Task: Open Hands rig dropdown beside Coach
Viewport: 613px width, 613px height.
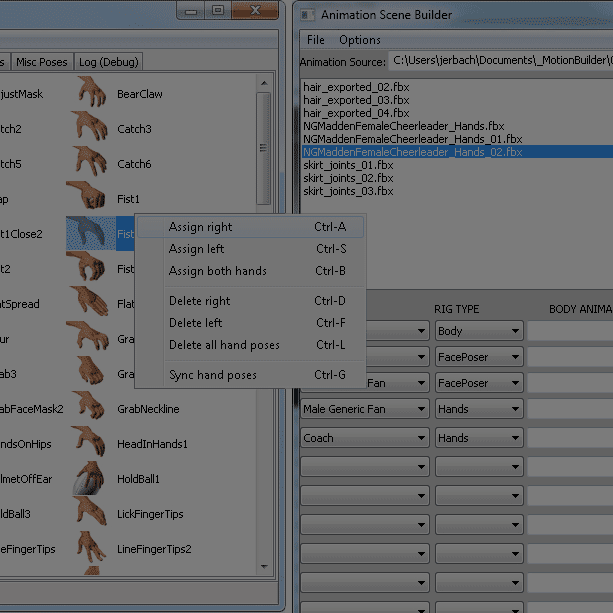Action: click(479, 437)
